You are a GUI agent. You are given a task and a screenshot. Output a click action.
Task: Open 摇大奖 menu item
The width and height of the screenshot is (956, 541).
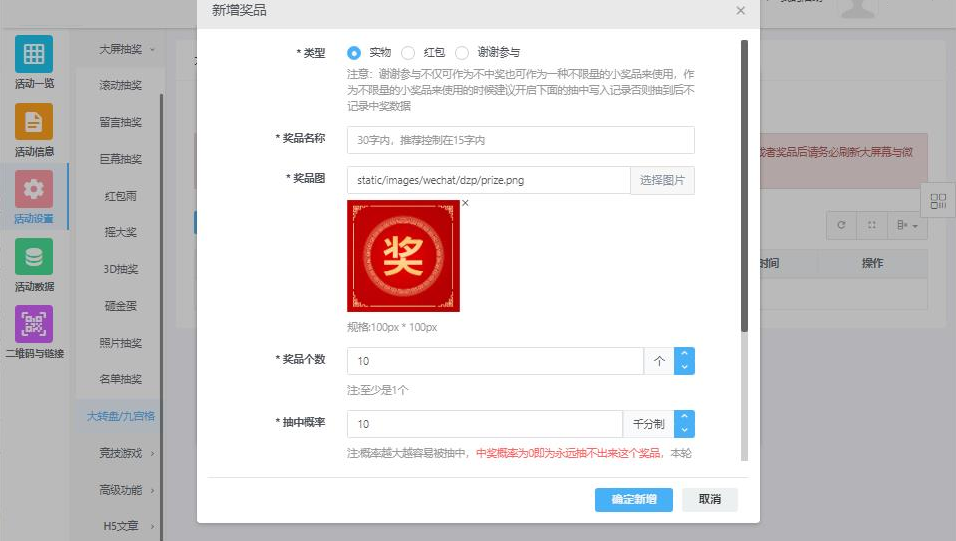(x=120, y=232)
